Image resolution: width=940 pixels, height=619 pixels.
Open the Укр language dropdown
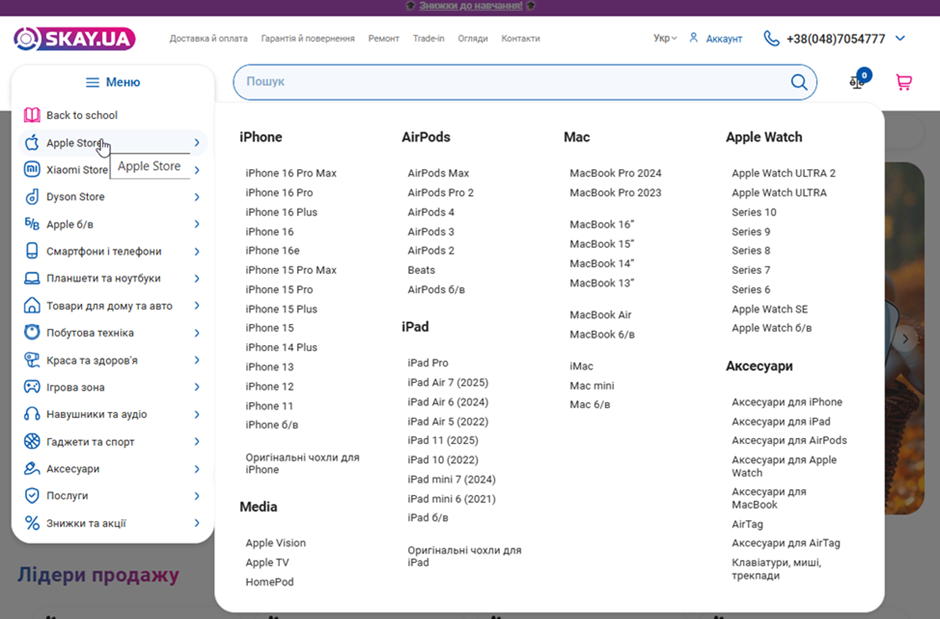tap(665, 38)
